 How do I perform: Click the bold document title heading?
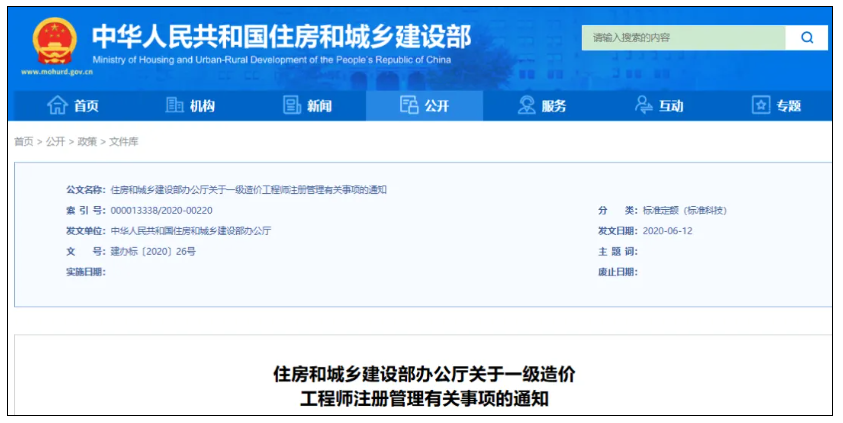[424, 386]
